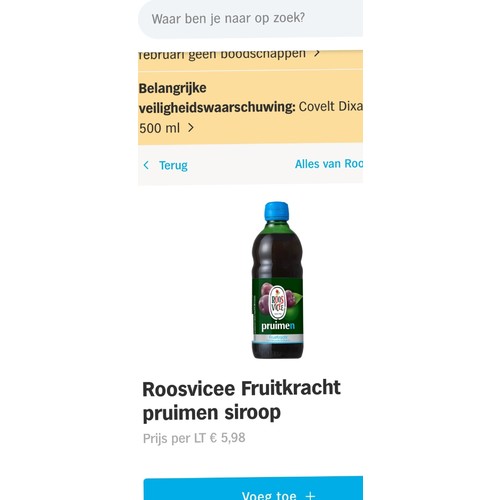Click the 'Prijs per LT € 5,98' text

(x=194, y=438)
